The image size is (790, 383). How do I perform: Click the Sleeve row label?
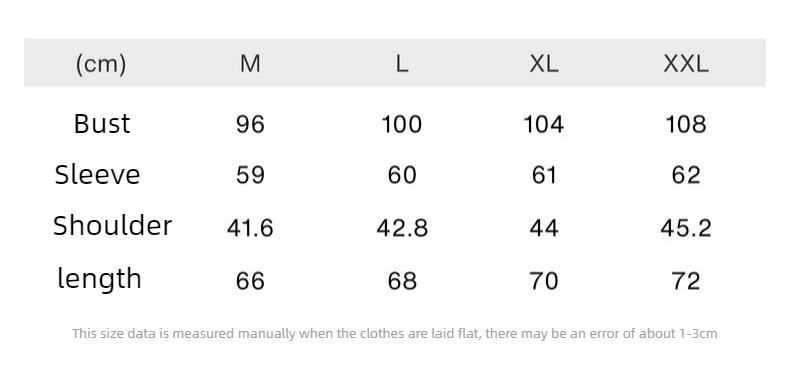coord(97,175)
